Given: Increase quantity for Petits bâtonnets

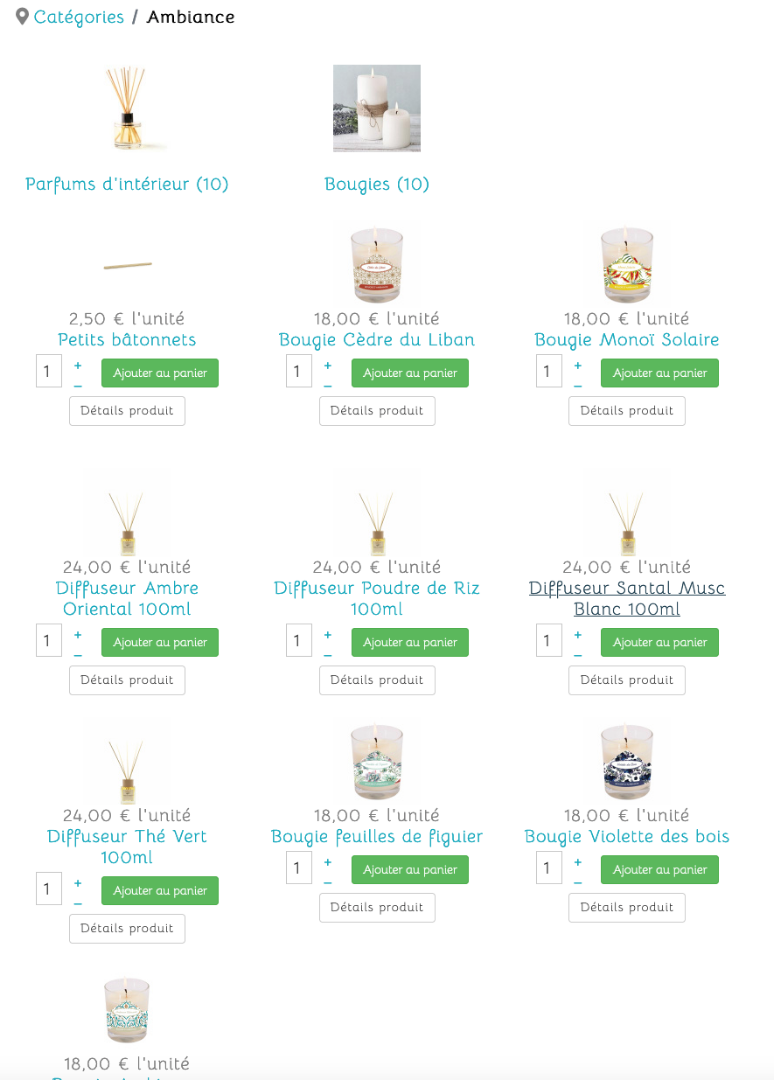Looking at the screenshot, I should (x=78, y=365).
